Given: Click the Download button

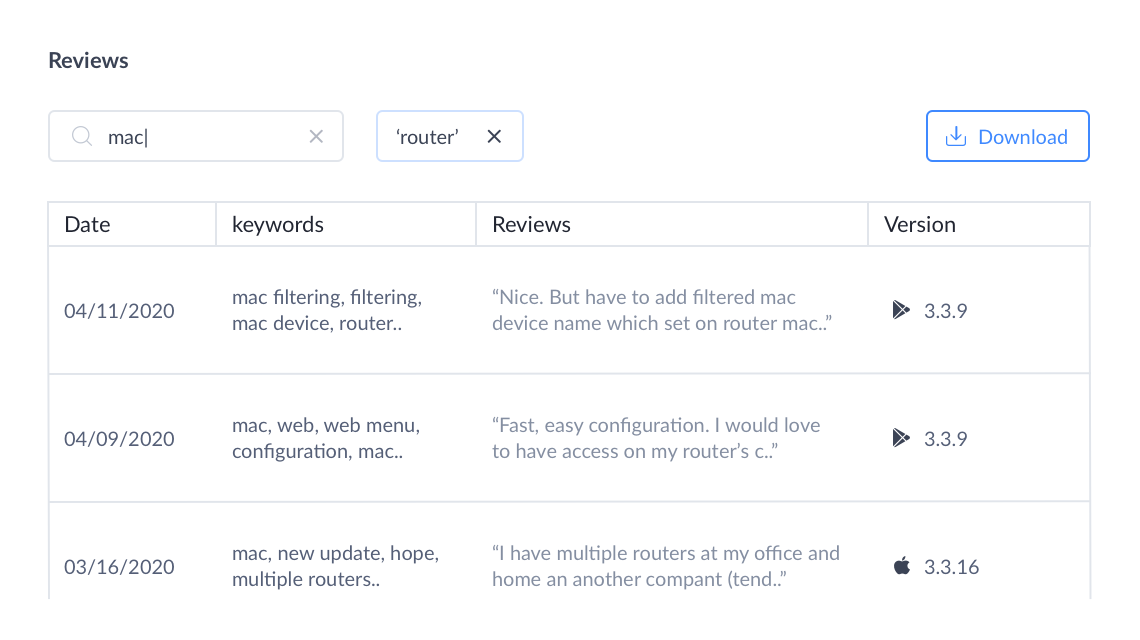Looking at the screenshot, I should coord(1007,137).
